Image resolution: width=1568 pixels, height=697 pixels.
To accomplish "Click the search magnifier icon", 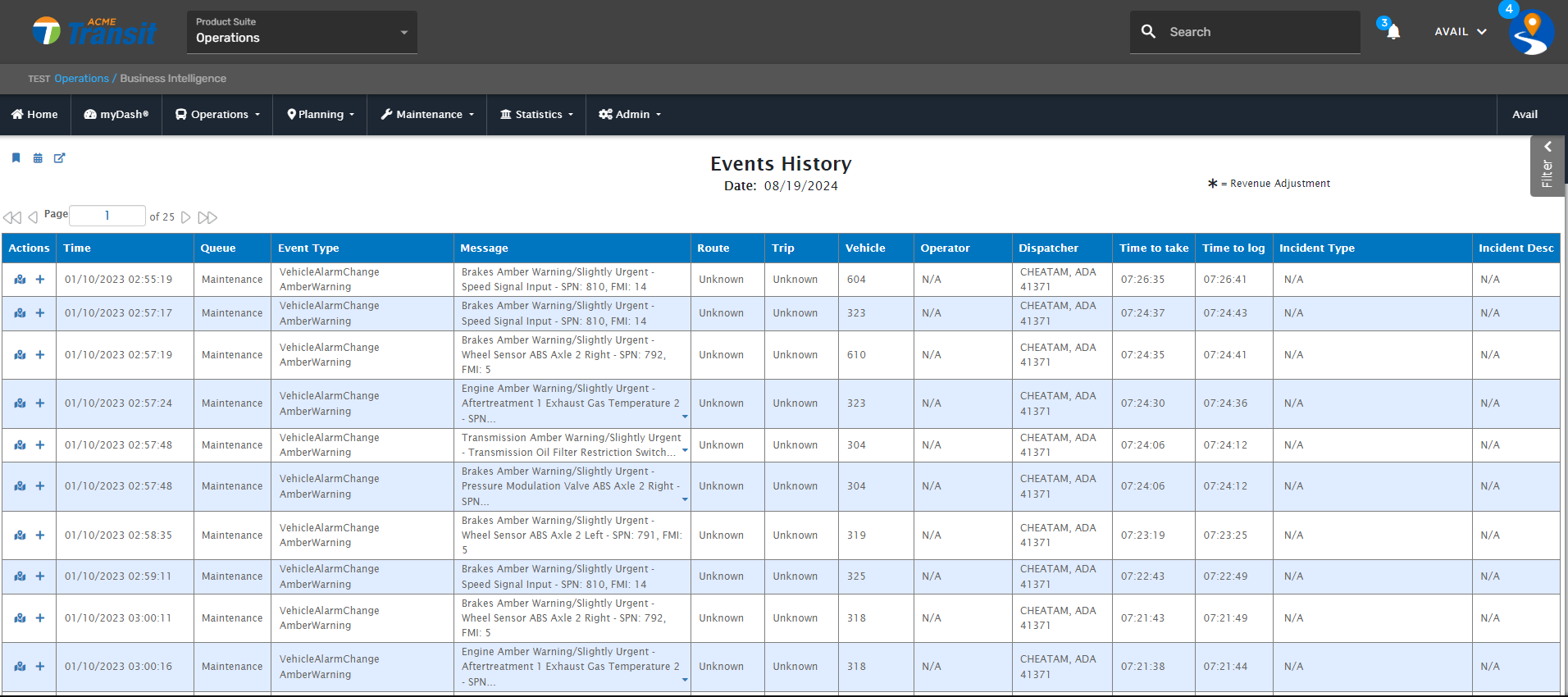I will tap(1148, 32).
